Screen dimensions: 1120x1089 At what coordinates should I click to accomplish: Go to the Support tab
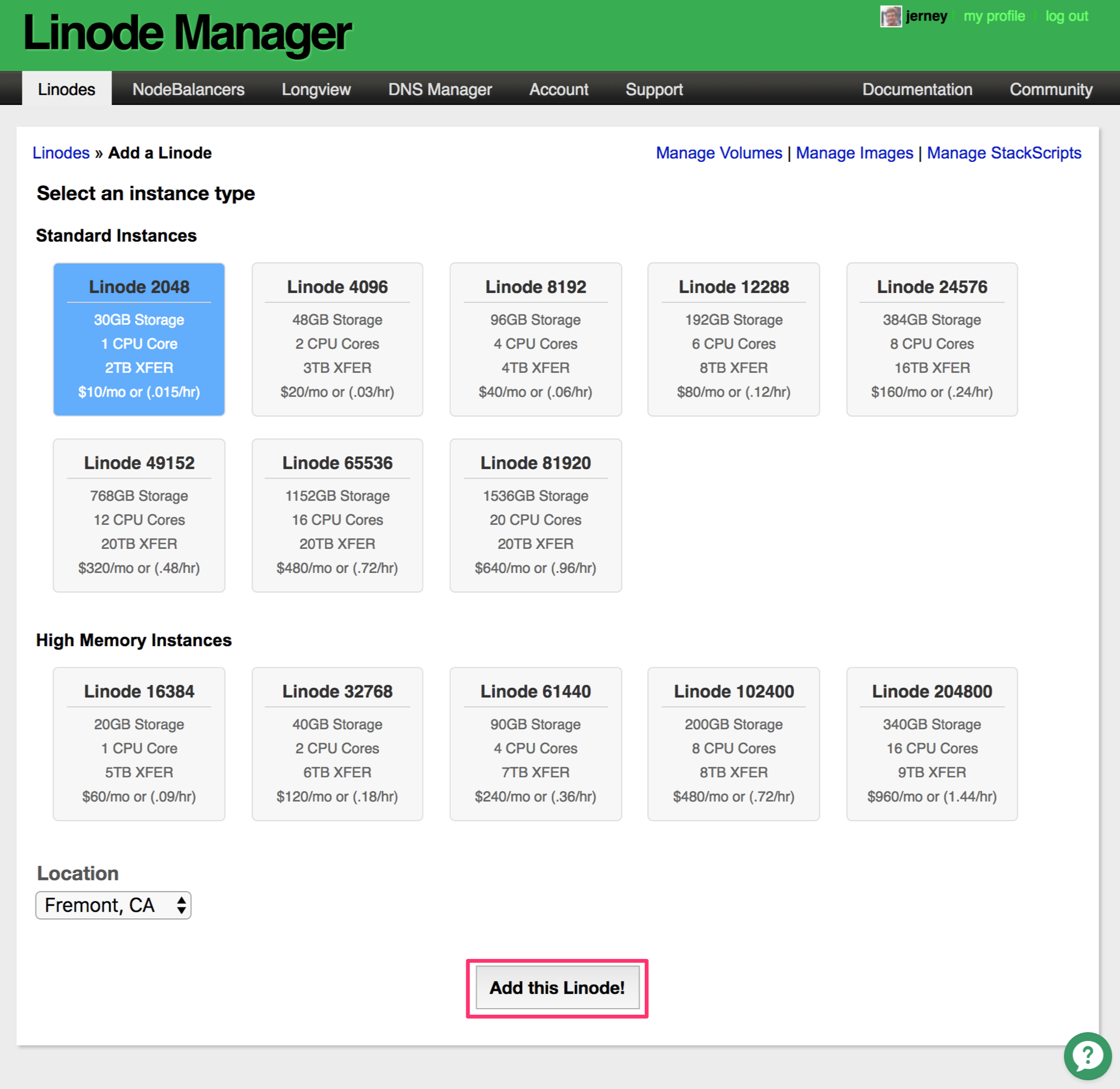pos(654,89)
